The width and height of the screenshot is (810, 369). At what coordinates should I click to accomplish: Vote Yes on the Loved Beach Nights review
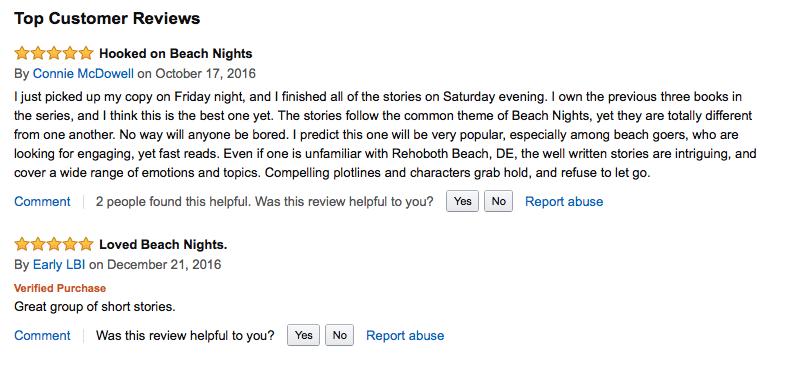tap(303, 335)
